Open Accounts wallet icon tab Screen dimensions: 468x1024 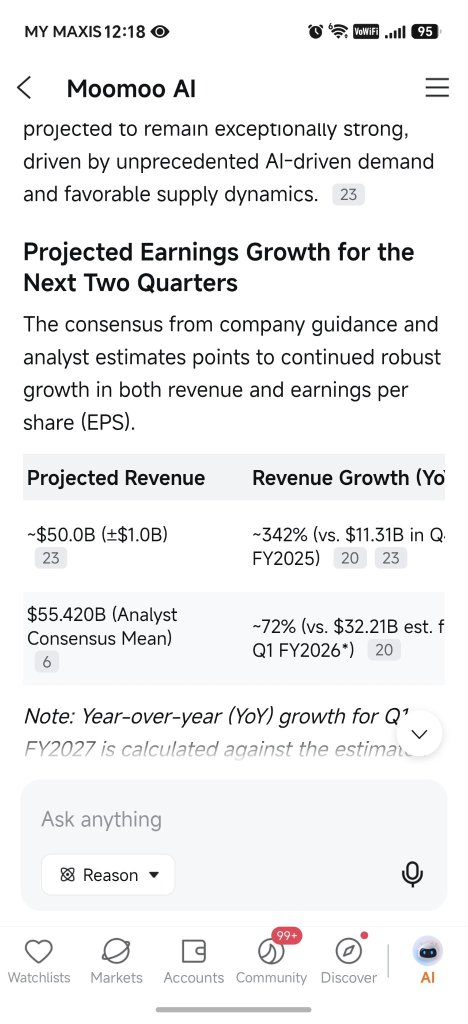click(193, 961)
